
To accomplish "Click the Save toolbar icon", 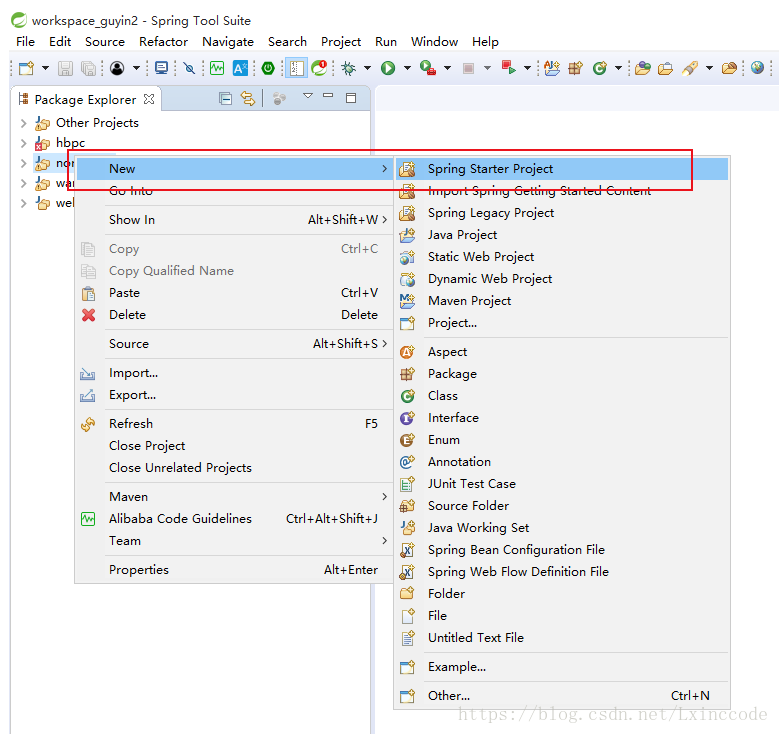I will pos(65,68).
